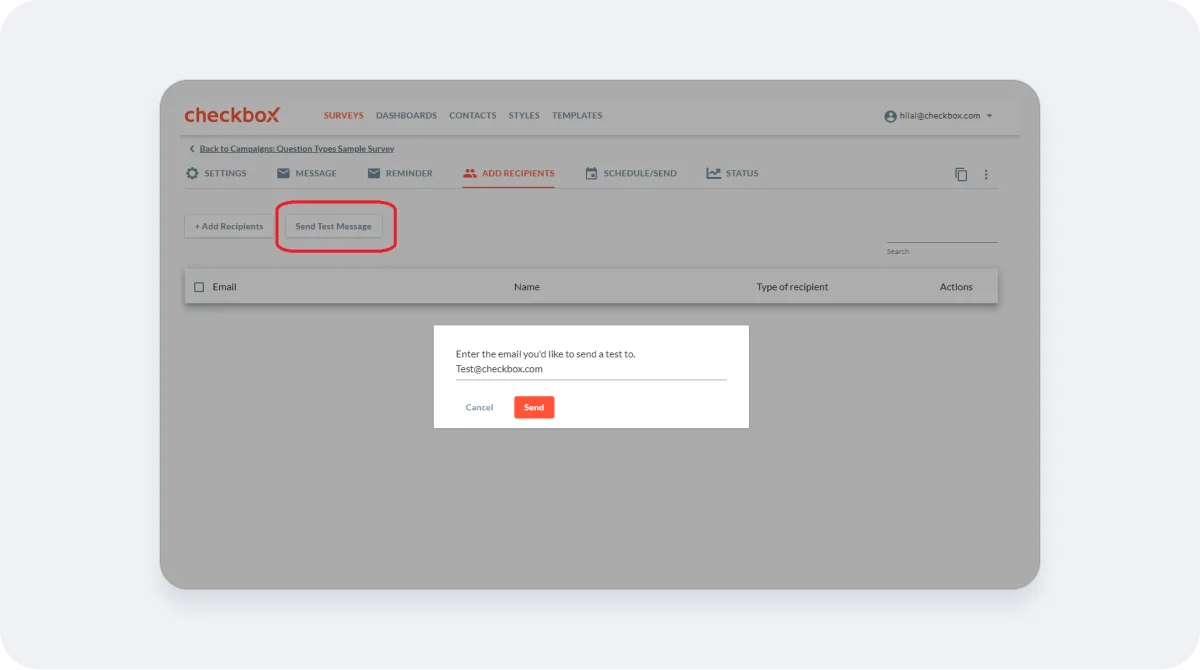Open the Surveys menu
This screenshot has height=670, width=1200.
(343, 116)
